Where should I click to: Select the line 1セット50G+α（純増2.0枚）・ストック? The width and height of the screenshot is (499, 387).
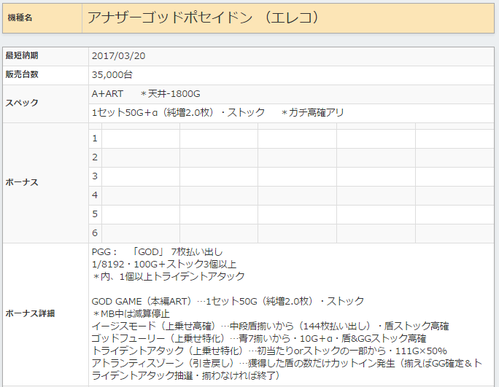(178, 113)
